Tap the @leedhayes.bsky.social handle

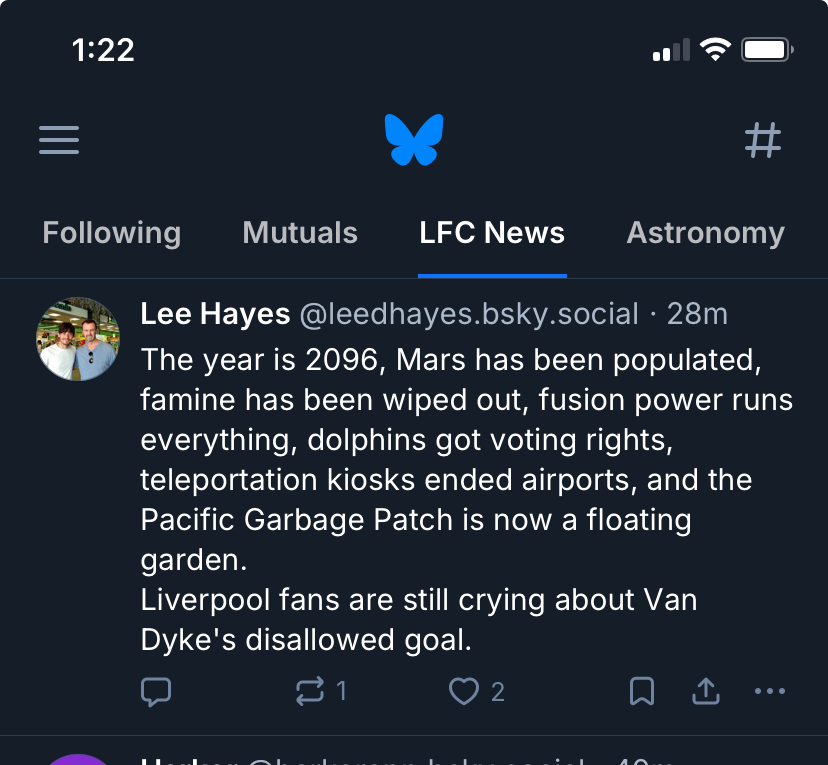coord(469,314)
